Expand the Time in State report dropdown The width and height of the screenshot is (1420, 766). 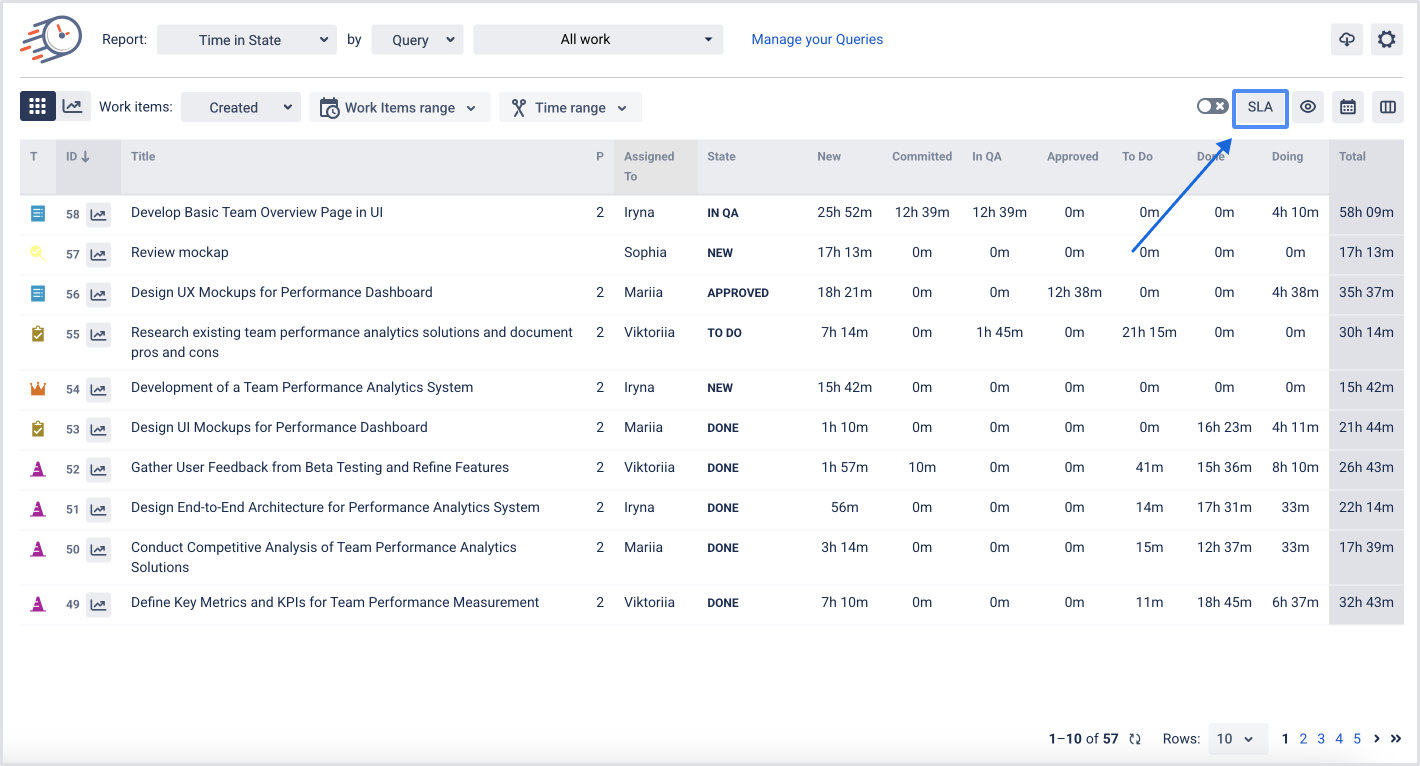pos(246,40)
